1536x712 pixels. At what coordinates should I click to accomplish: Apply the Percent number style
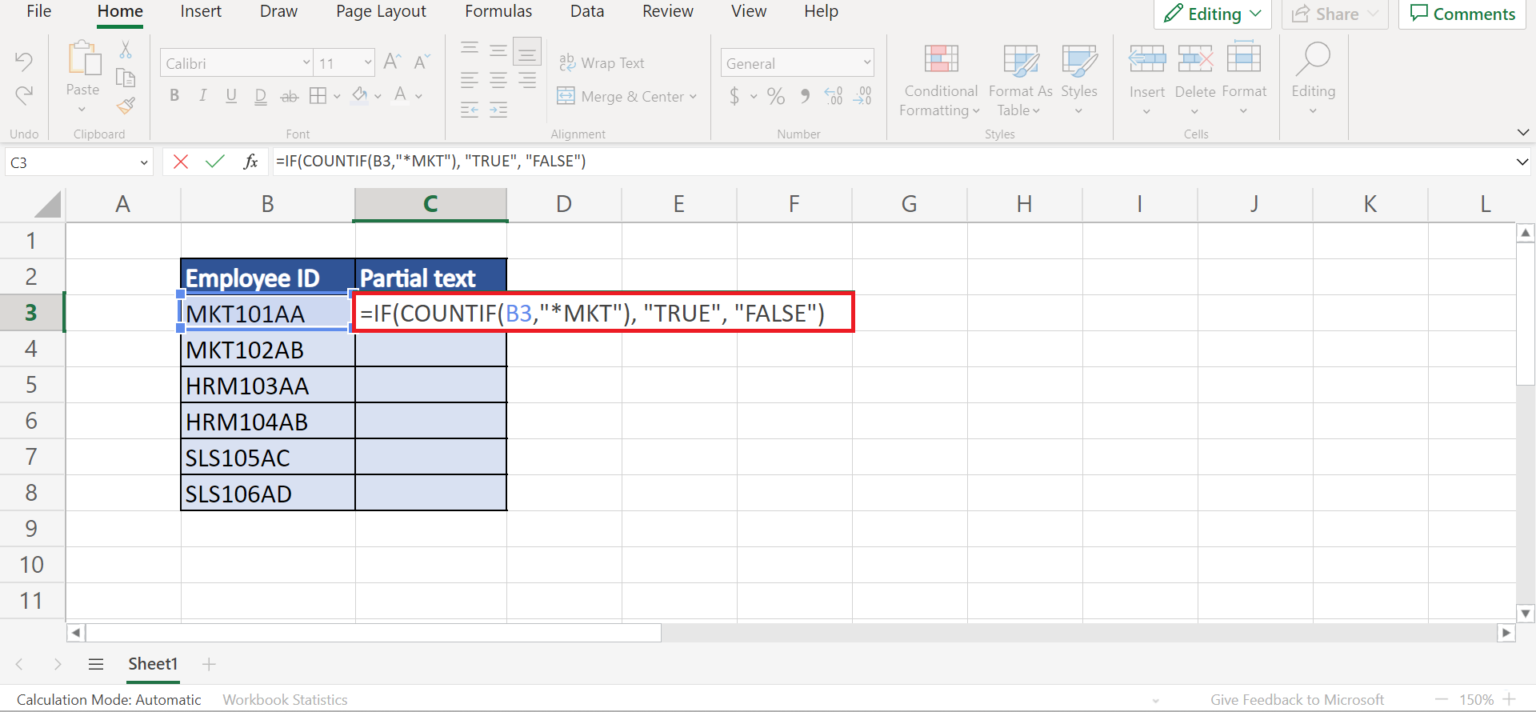775,96
